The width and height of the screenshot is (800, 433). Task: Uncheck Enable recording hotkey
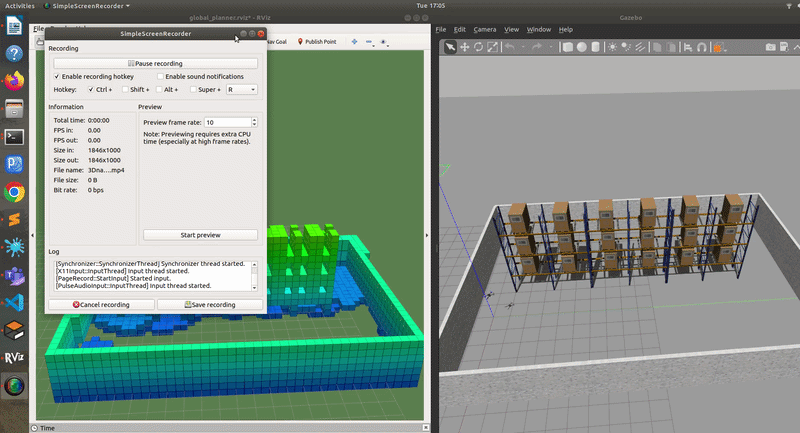pos(57,76)
